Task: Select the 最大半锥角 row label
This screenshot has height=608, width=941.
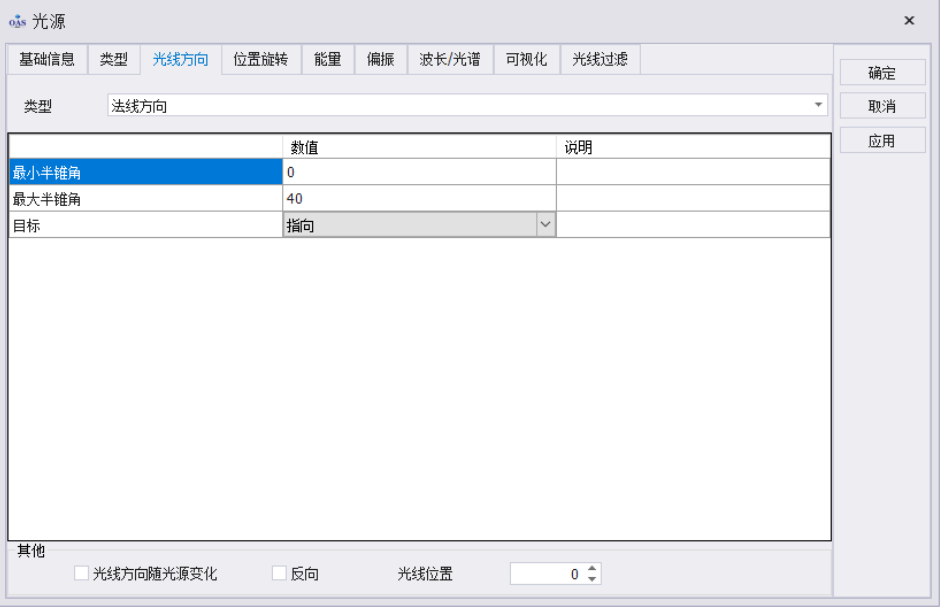Action: 146,199
